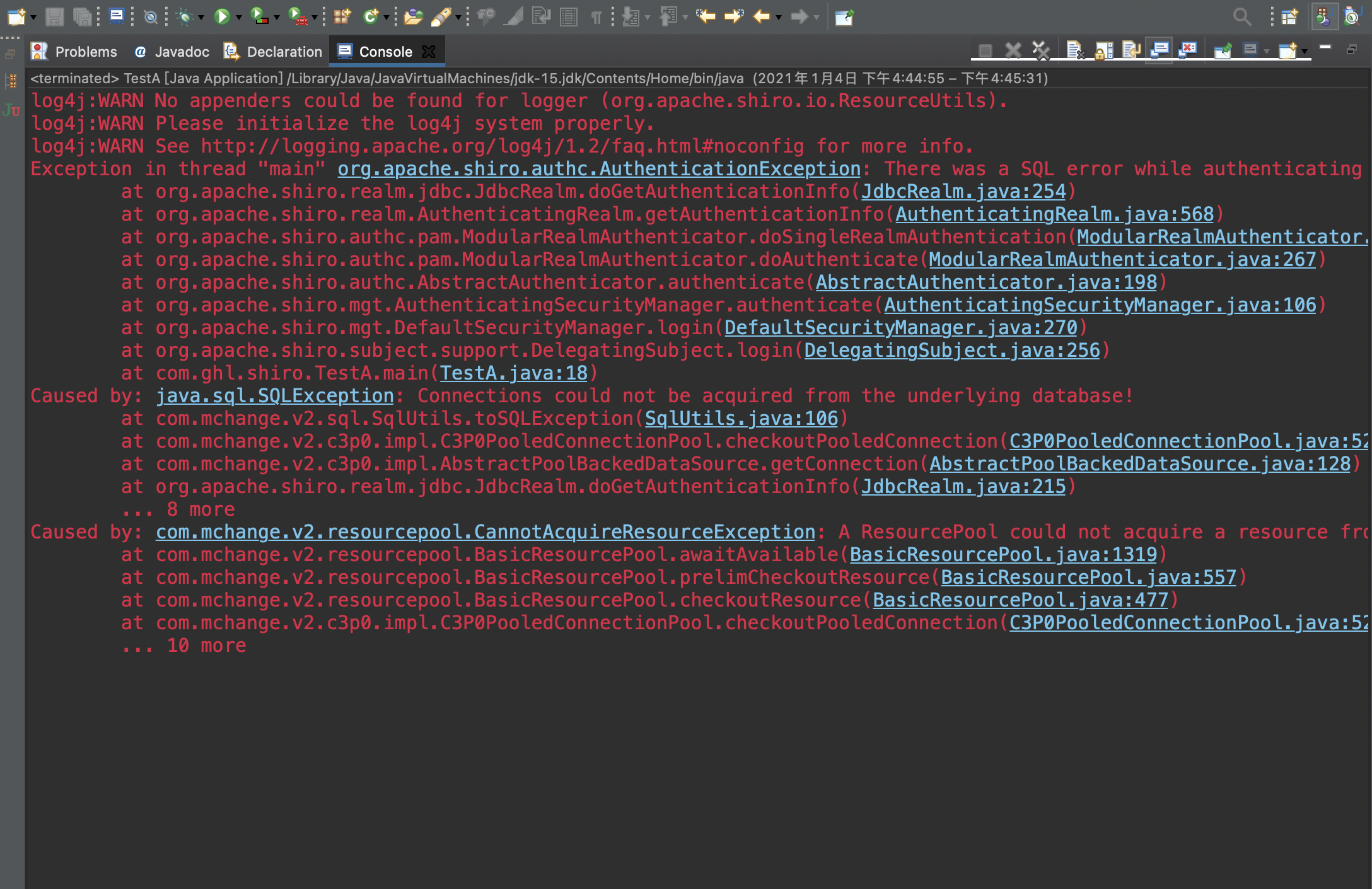Expand New Java Class dropdown arrow

386,18
